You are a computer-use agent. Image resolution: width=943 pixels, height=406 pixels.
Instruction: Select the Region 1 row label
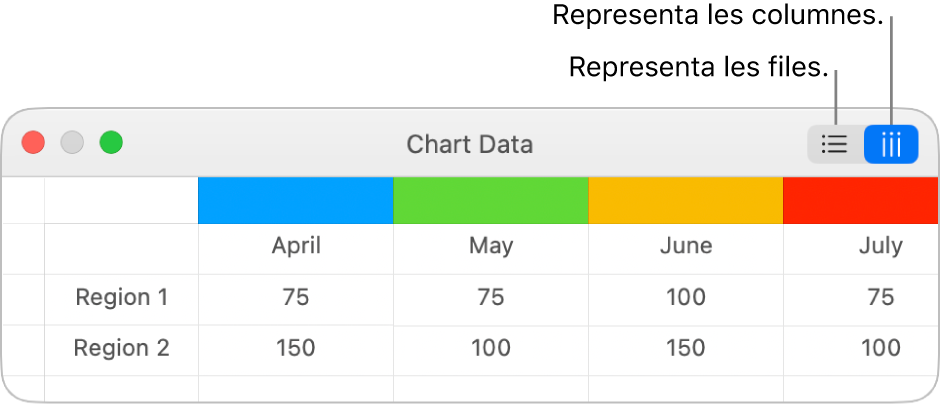click(x=122, y=297)
